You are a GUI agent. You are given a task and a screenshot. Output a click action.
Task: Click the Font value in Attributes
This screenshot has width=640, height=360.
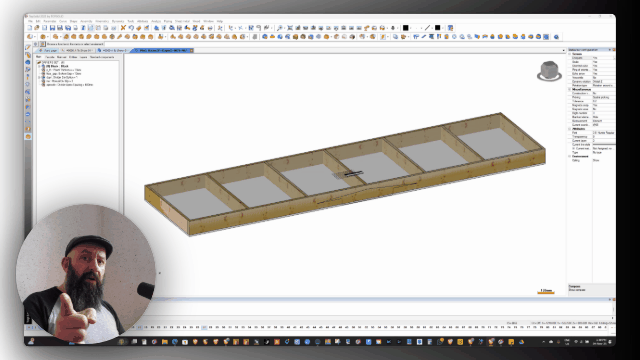(603, 133)
